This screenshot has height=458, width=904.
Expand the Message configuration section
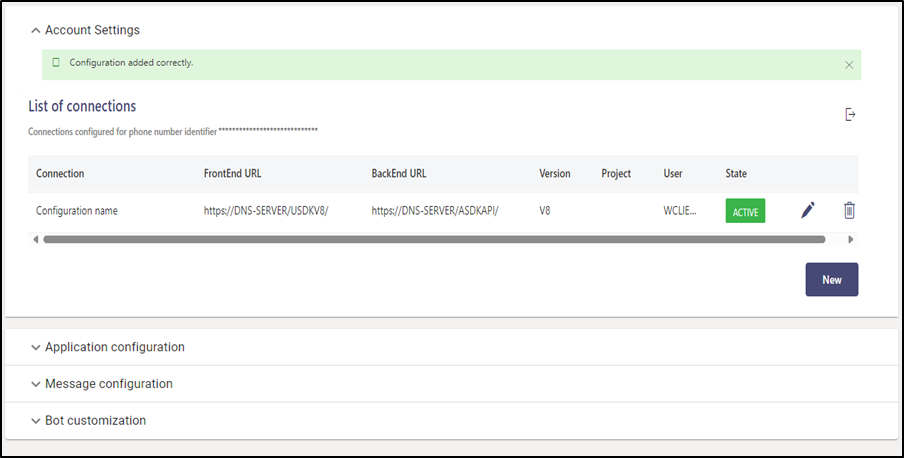click(108, 384)
